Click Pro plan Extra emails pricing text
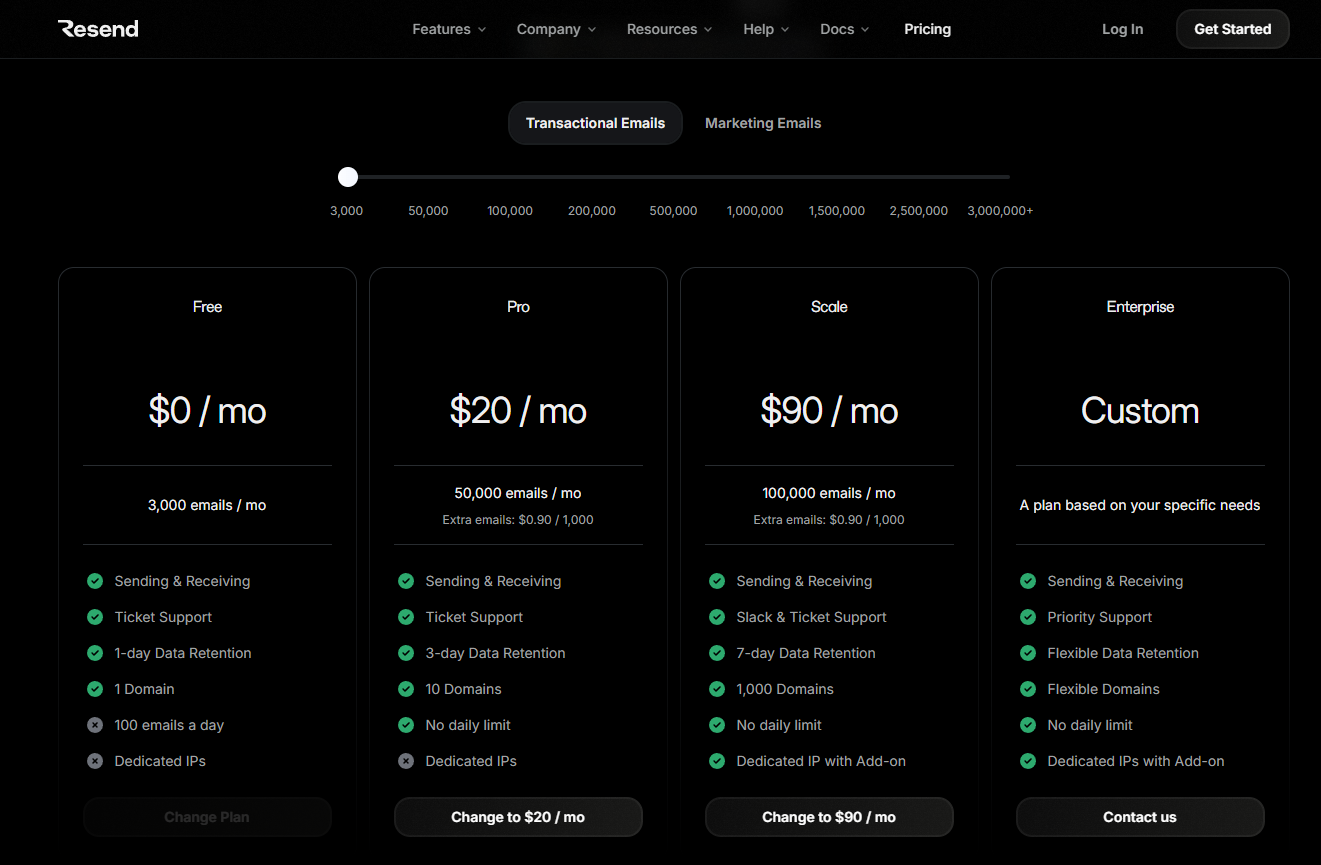Image resolution: width=1321 pixels, height=865 pixels. (518, 520)
